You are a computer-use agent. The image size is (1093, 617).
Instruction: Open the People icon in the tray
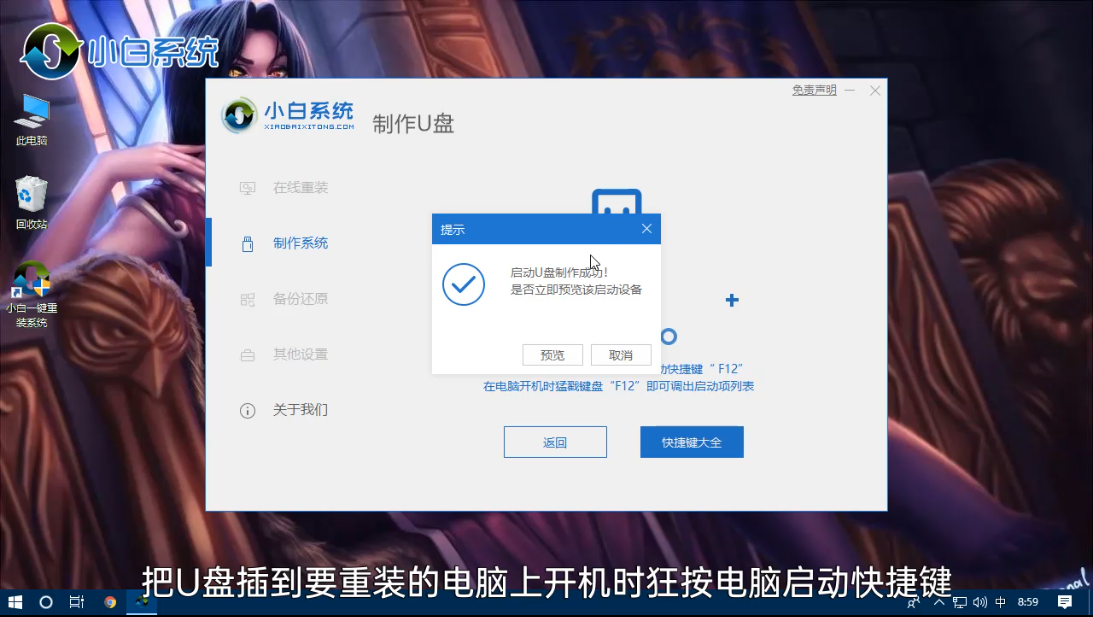pos(914,602)
